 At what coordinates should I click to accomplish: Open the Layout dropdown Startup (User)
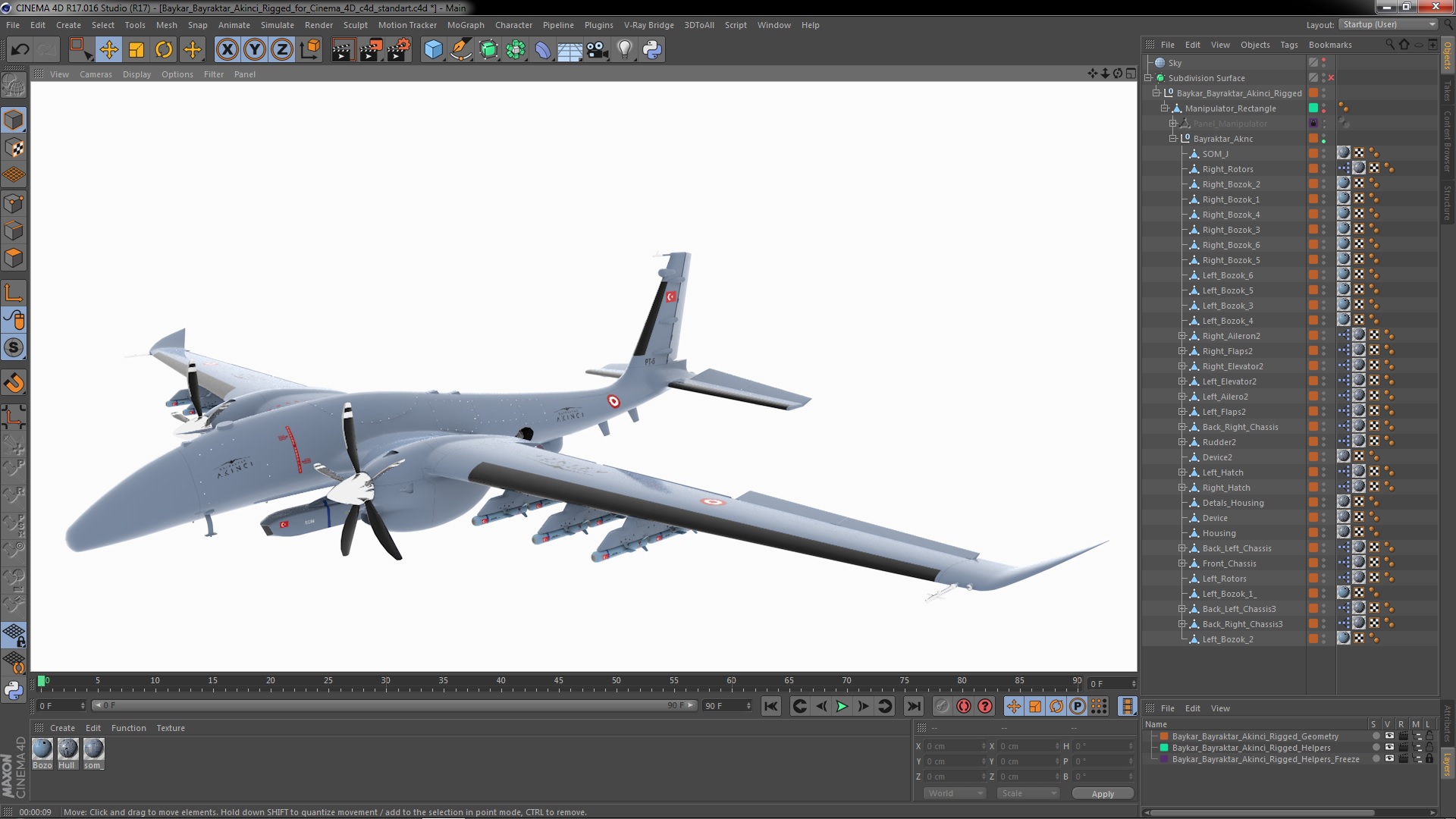click(1387, 24)
